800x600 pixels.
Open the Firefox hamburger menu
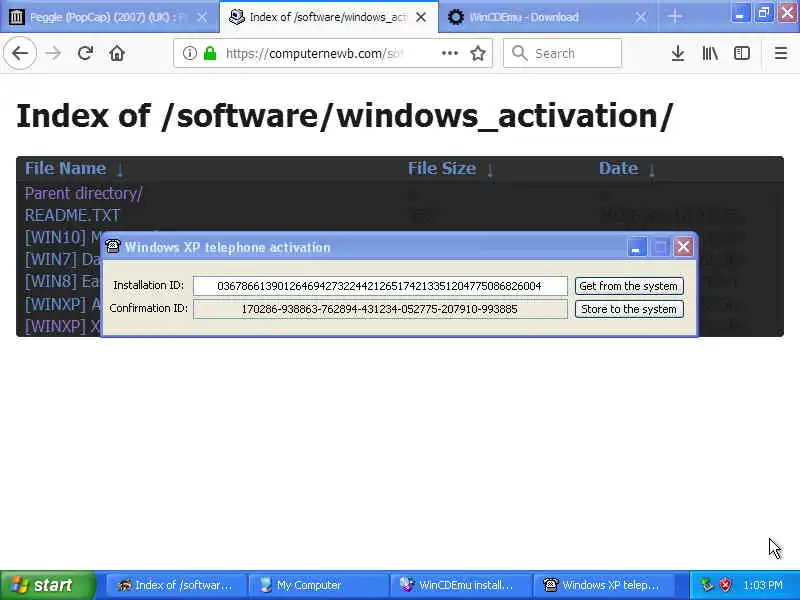(x=781, y=53)
